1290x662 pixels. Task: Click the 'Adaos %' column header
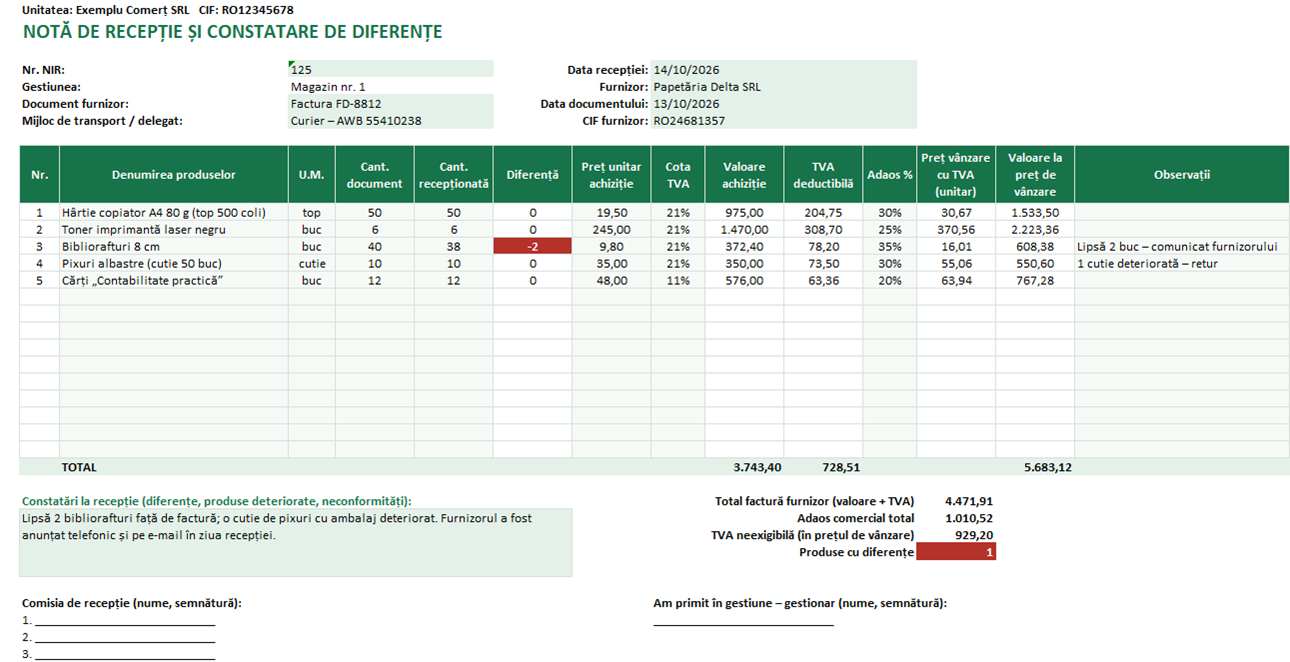(x=889, y=174)
